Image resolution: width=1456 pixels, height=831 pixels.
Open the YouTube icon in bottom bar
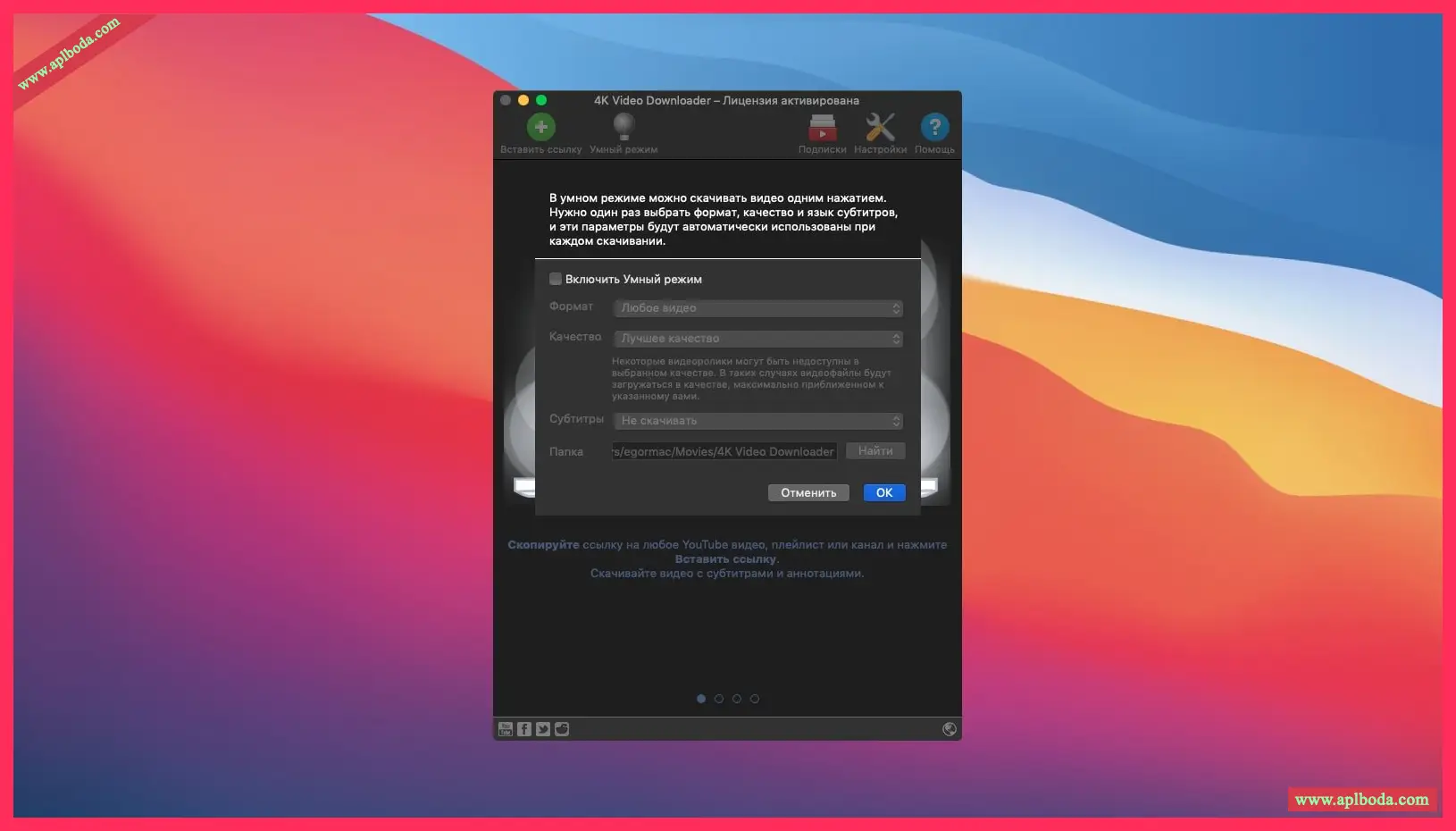pos(506,729)
